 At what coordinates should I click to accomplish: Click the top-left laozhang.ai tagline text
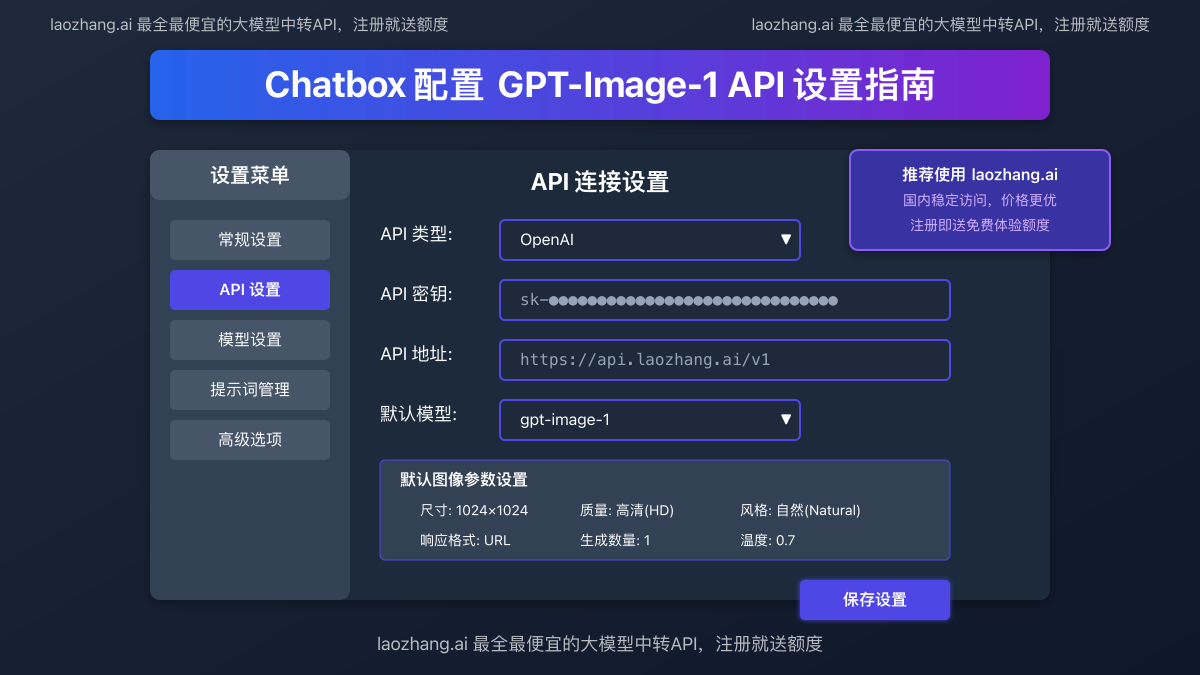click(249, 25)
